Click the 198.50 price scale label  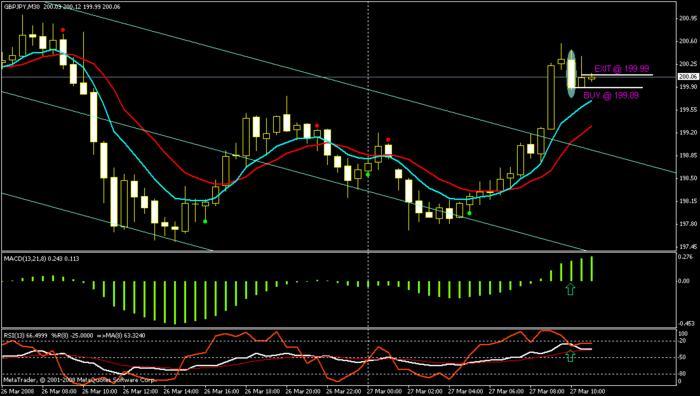[687, 178]
